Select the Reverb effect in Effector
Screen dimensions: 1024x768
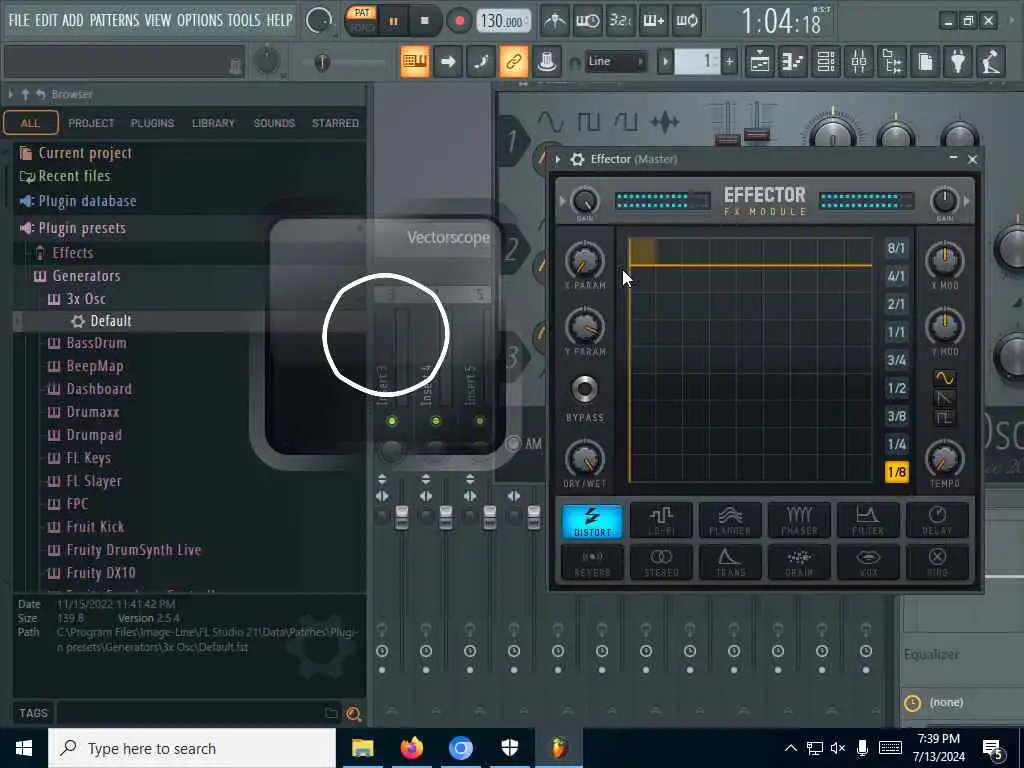[592, 562]
